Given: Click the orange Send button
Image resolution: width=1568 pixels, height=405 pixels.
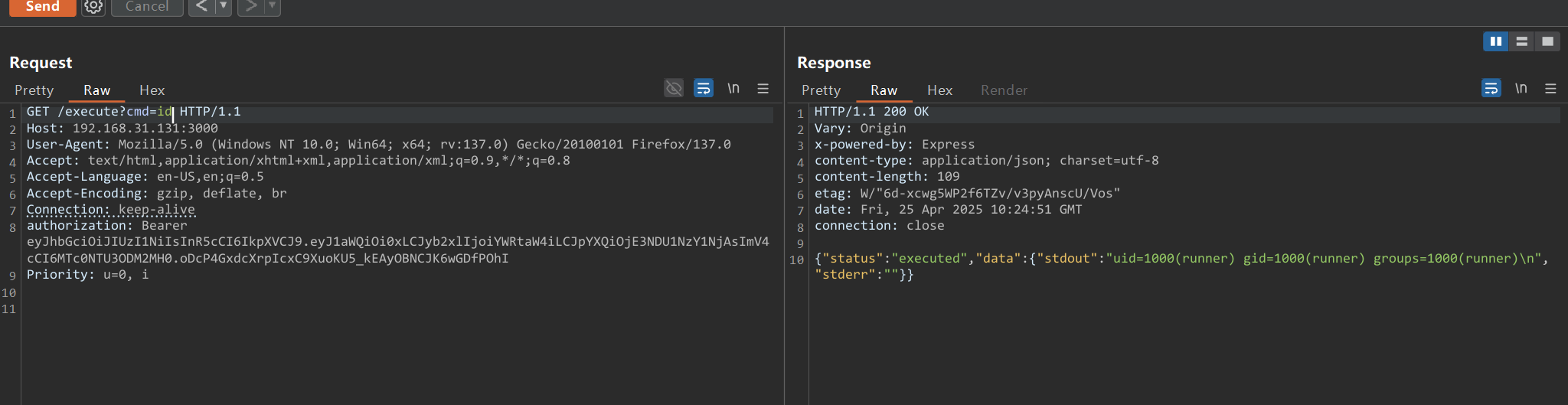Looking at the screenshot, I should 42,7.
